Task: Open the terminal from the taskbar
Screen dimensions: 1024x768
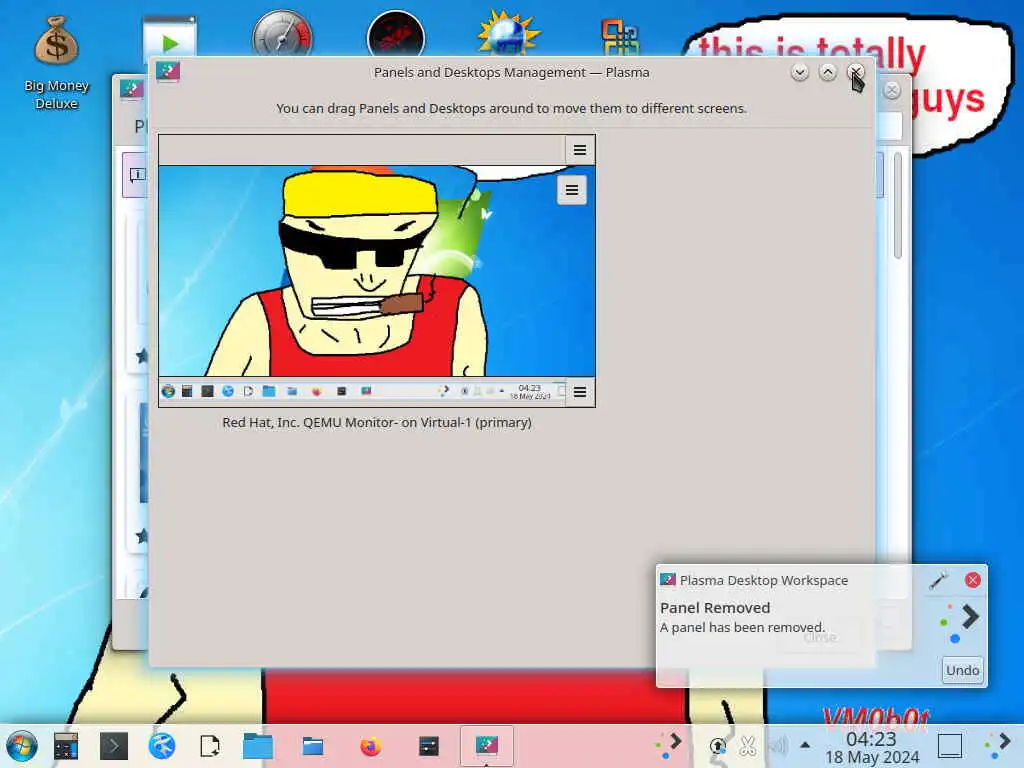Action: click(114, 746)
